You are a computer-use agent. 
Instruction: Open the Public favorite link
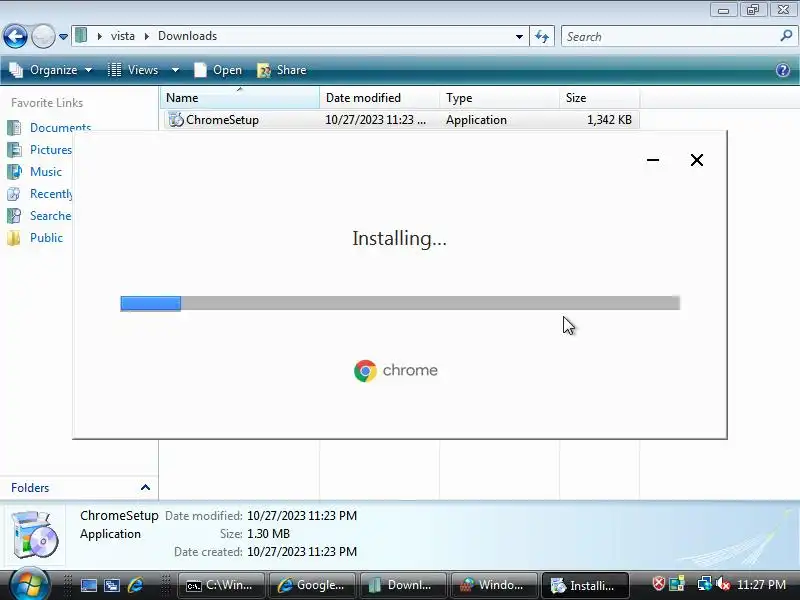(x=46, y=238)
